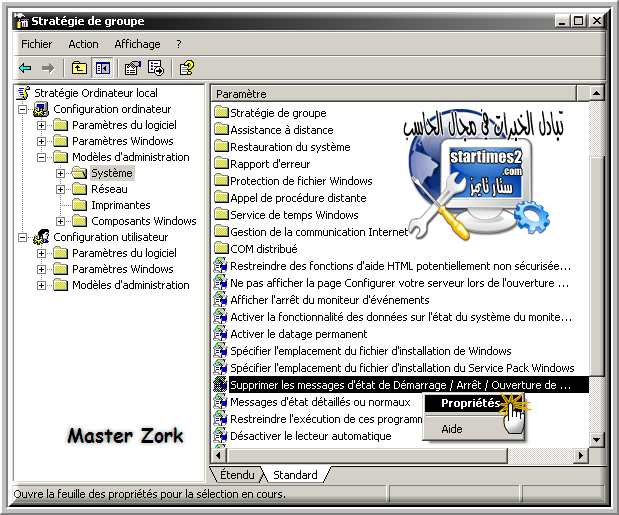Click the horizontal scrollbar right arrow

click(580, 456)
